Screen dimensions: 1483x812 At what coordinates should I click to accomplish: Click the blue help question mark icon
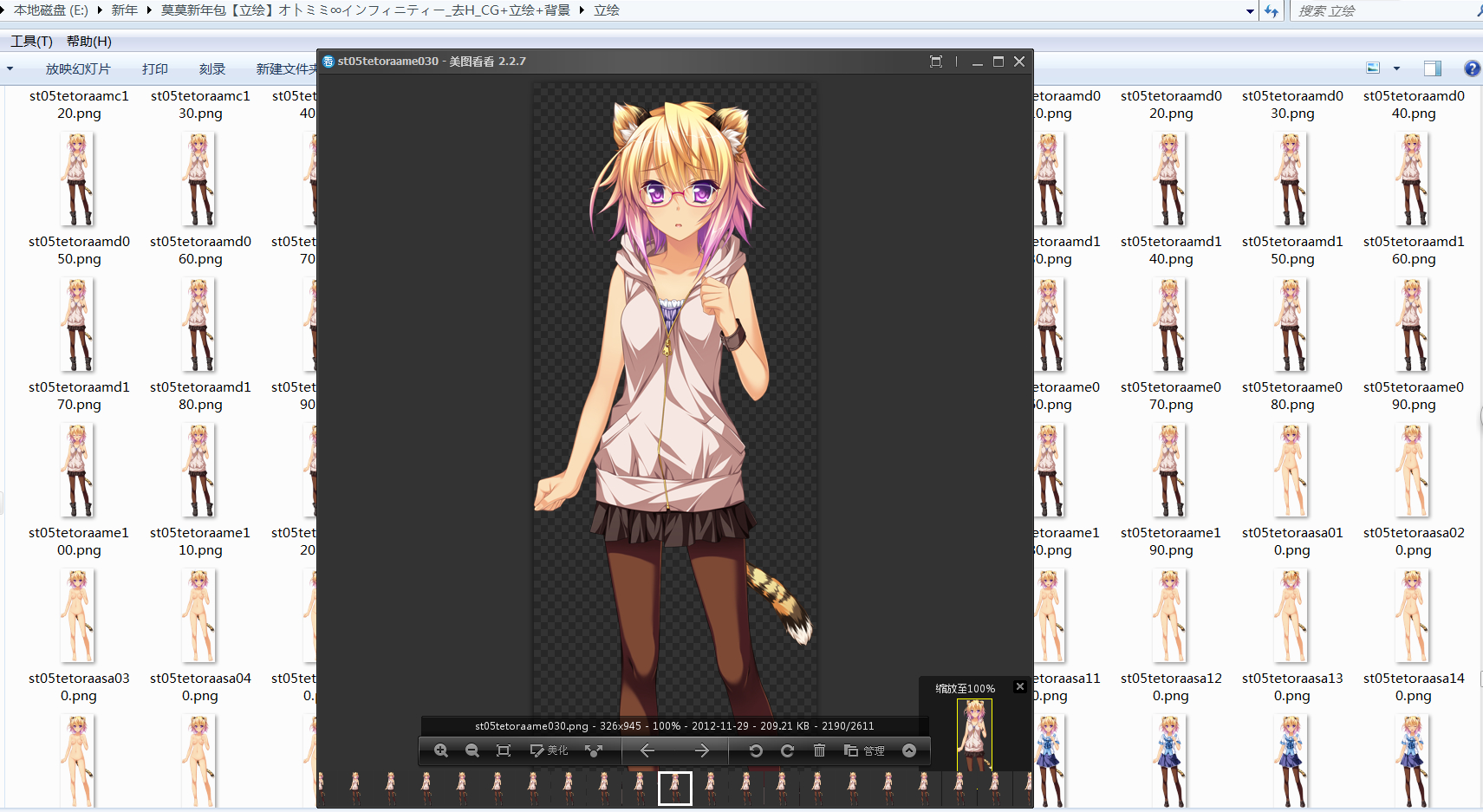1472,68
